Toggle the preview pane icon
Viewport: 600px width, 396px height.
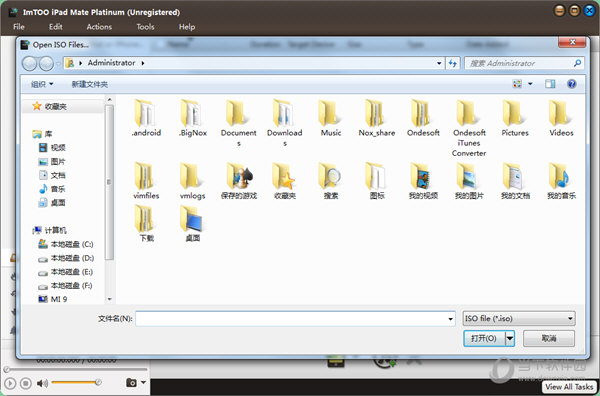click(x=550, y=84)
